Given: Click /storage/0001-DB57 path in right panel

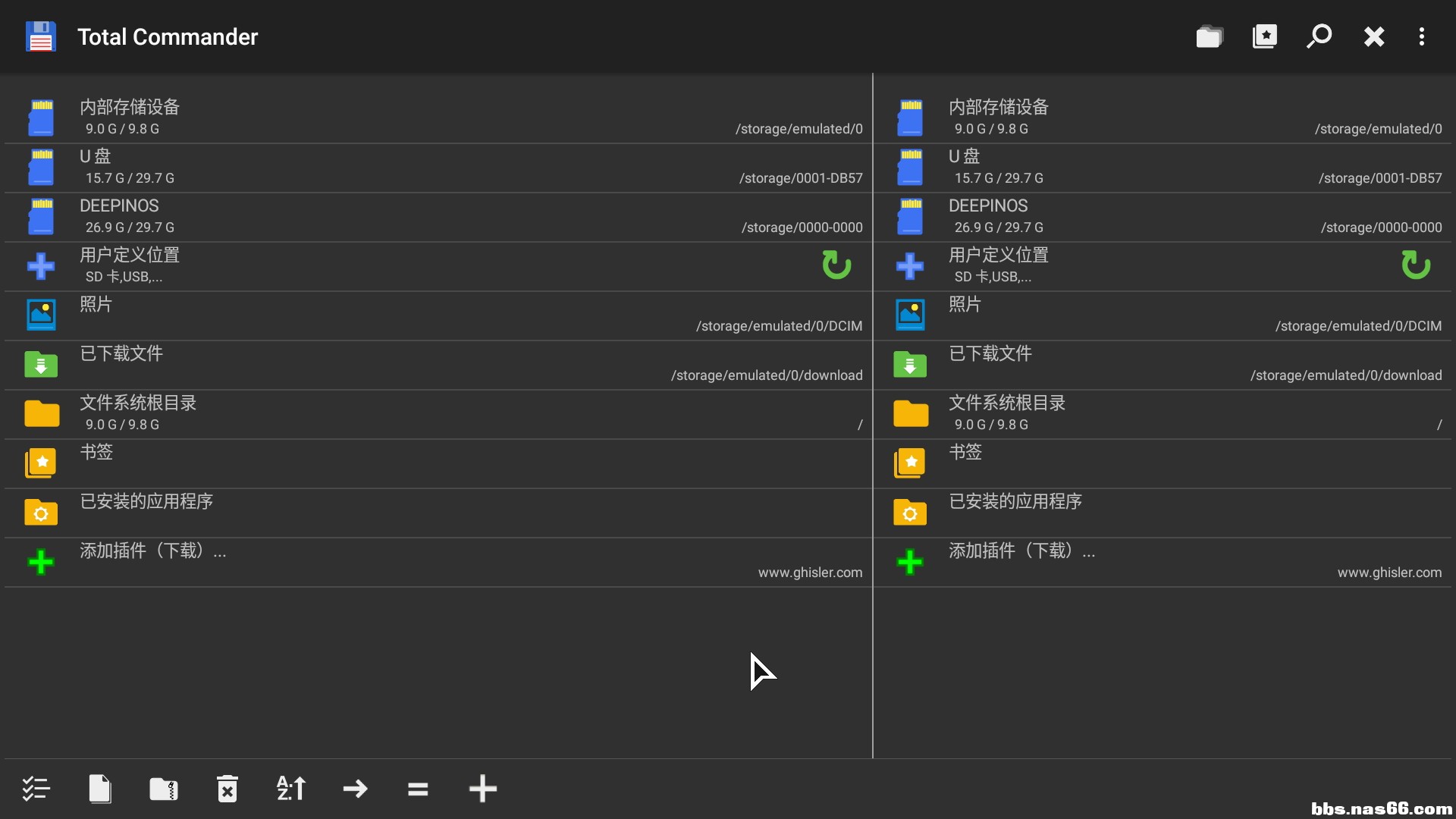Looking at the screenshot, I should (1380, 178).
